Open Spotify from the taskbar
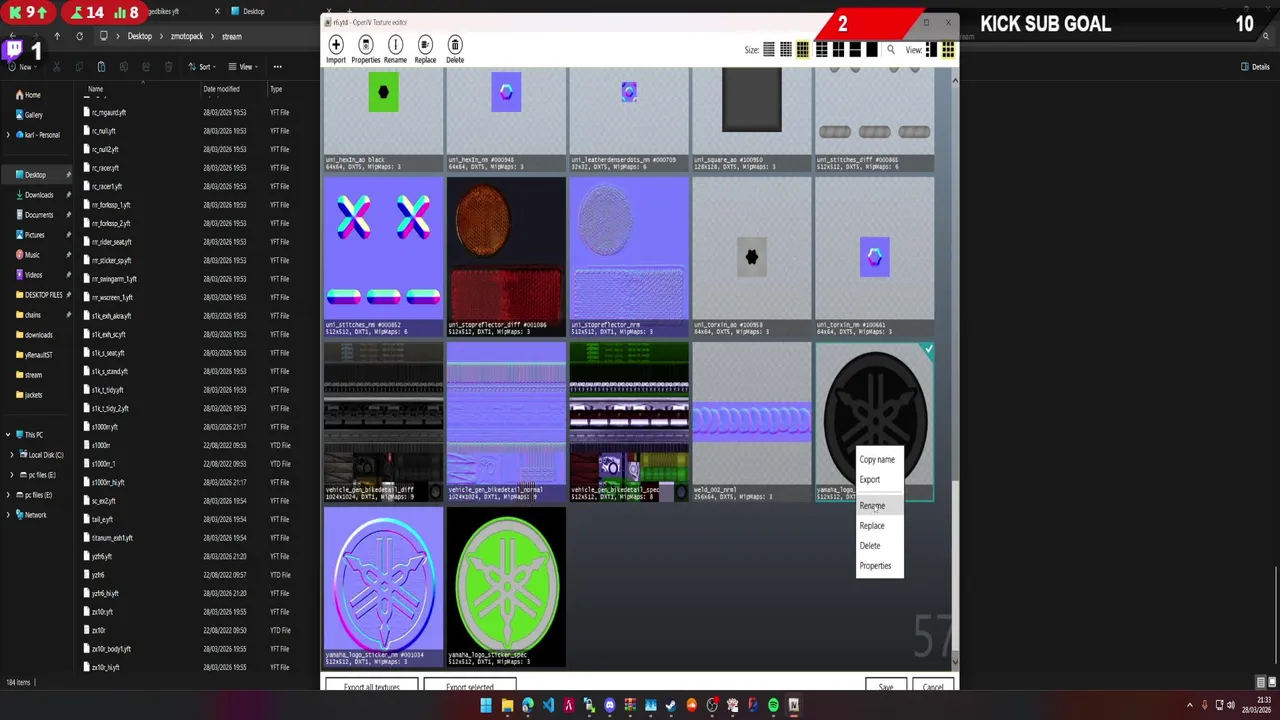The image size is (1280, 720). (773, 705)
